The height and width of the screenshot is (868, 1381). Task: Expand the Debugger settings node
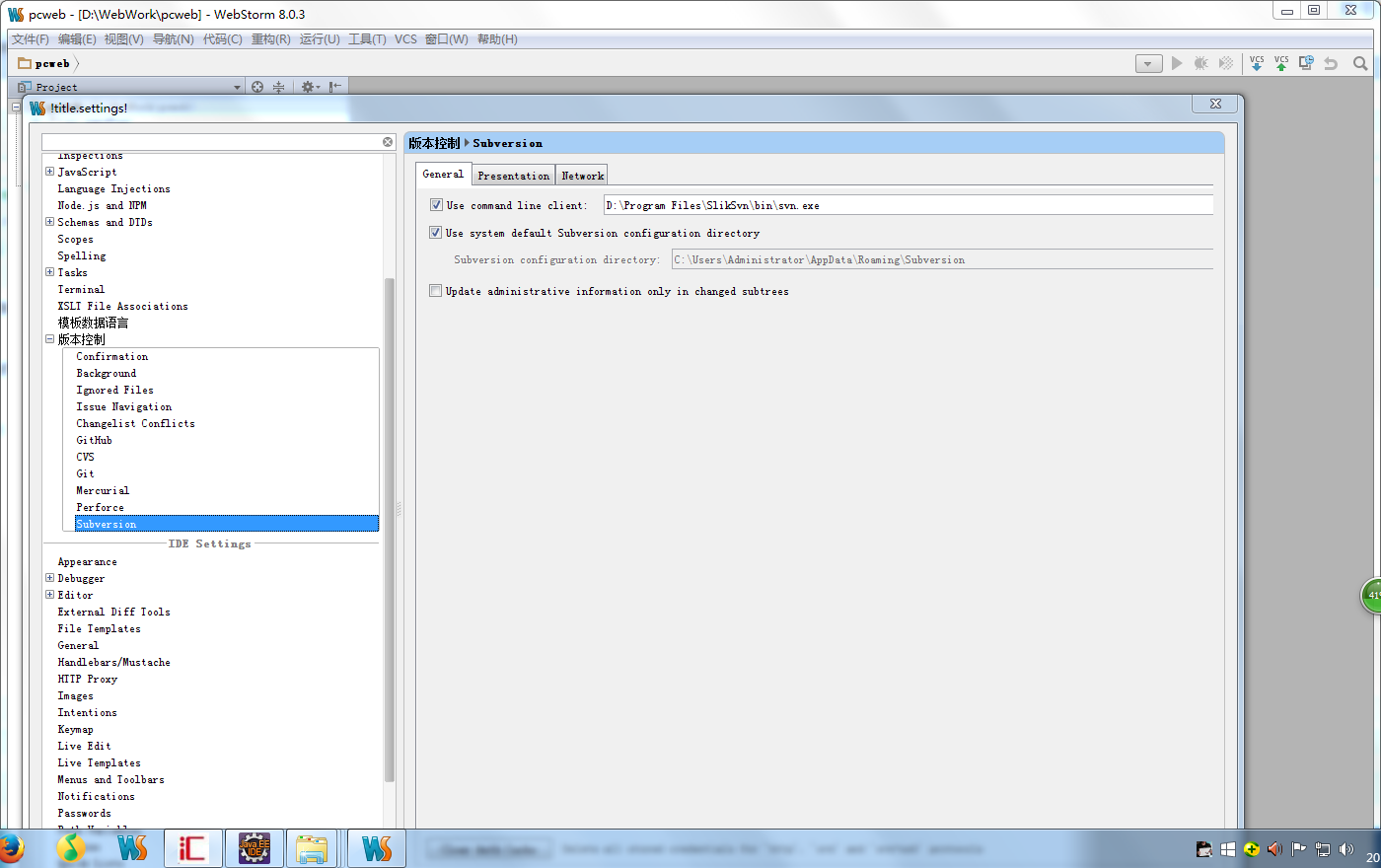pos(49,578)
